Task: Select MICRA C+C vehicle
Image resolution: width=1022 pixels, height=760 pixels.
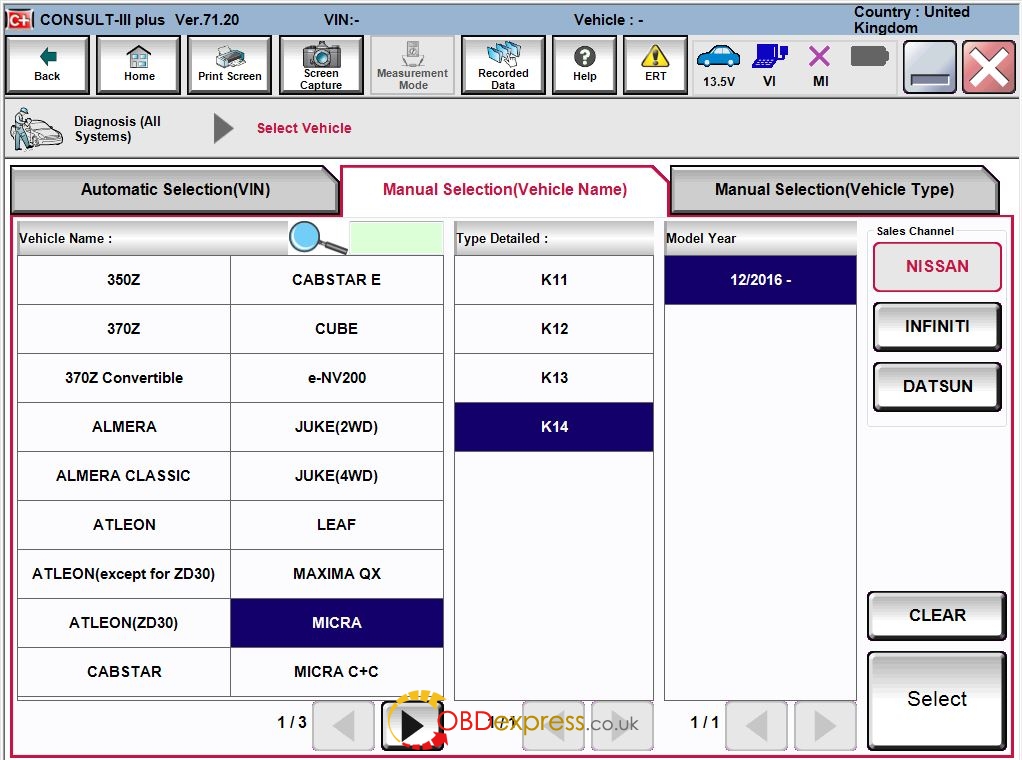Action: pyautogui.click(x=336, y=671)
